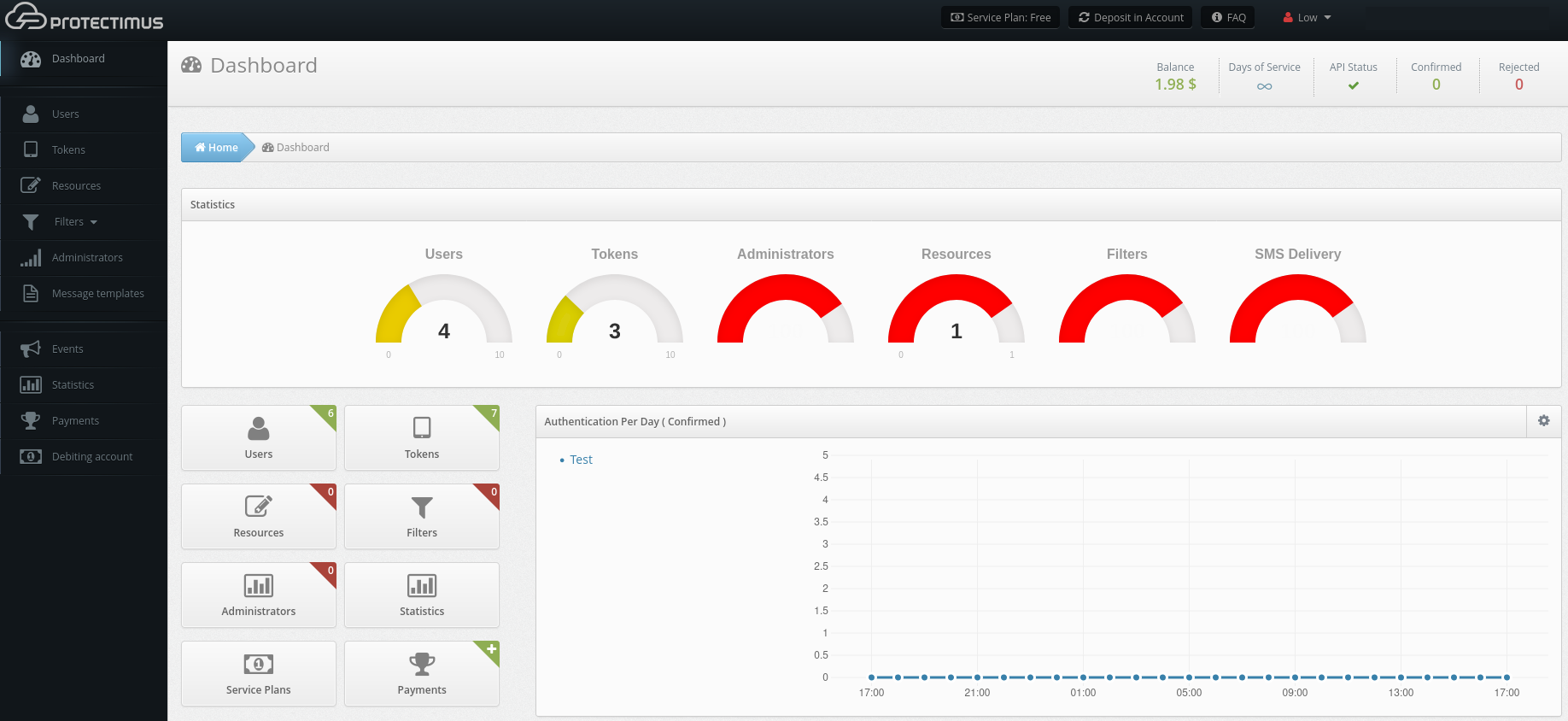Open the FAQ button

[1228, 17]
